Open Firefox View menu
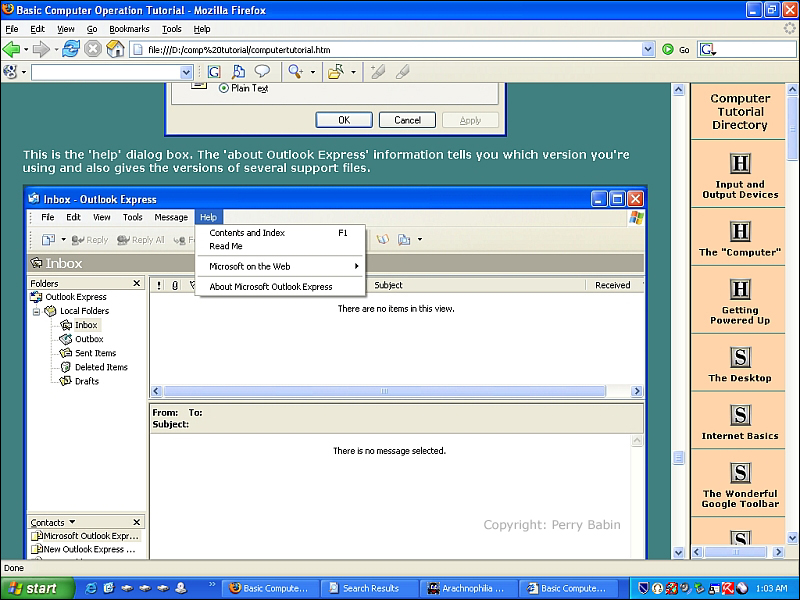Screen dimensions: 800x600 (x=65, y=29)
